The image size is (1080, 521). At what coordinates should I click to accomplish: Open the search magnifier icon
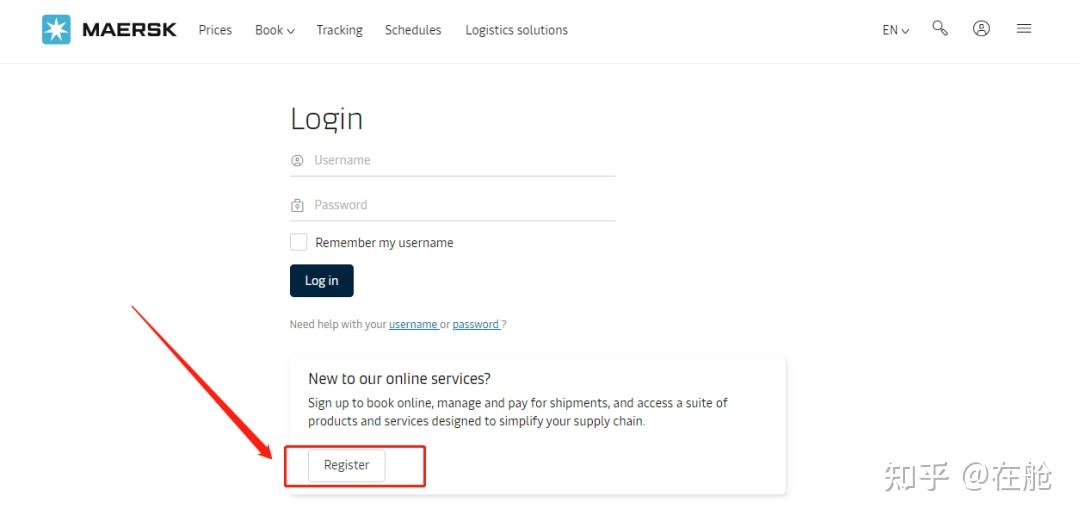click(x=940, y=29)
